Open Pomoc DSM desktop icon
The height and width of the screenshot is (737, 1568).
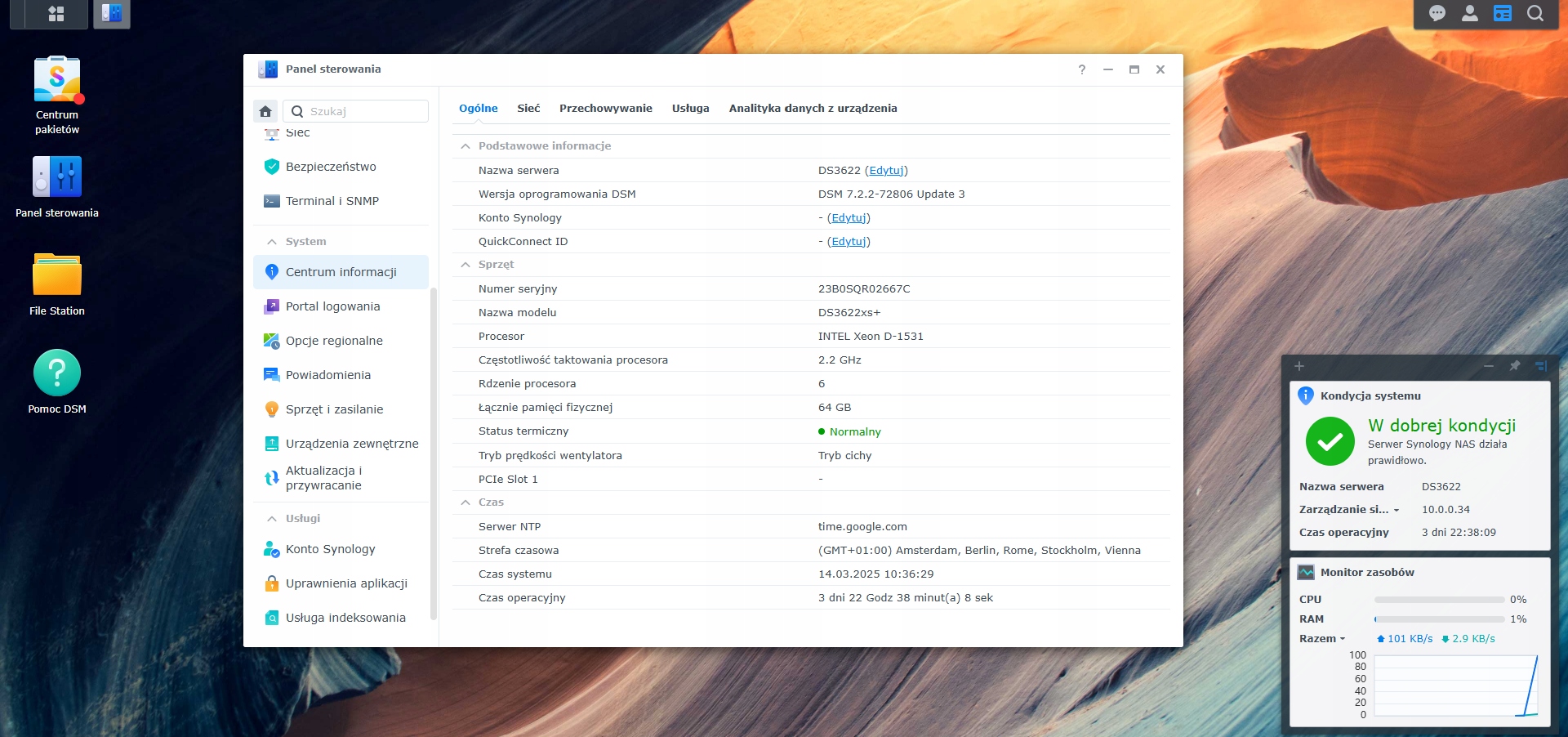coord(57,382)
